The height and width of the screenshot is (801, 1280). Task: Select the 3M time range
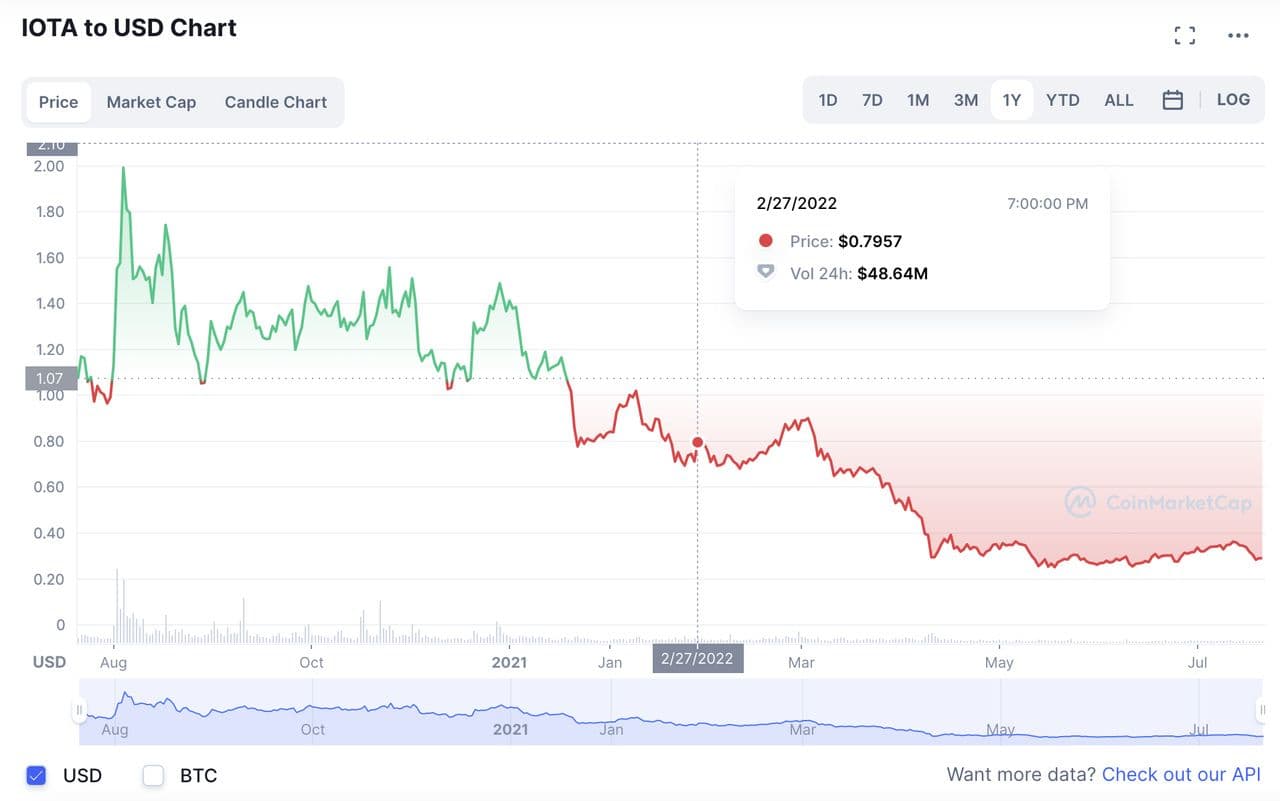[965, 100]
